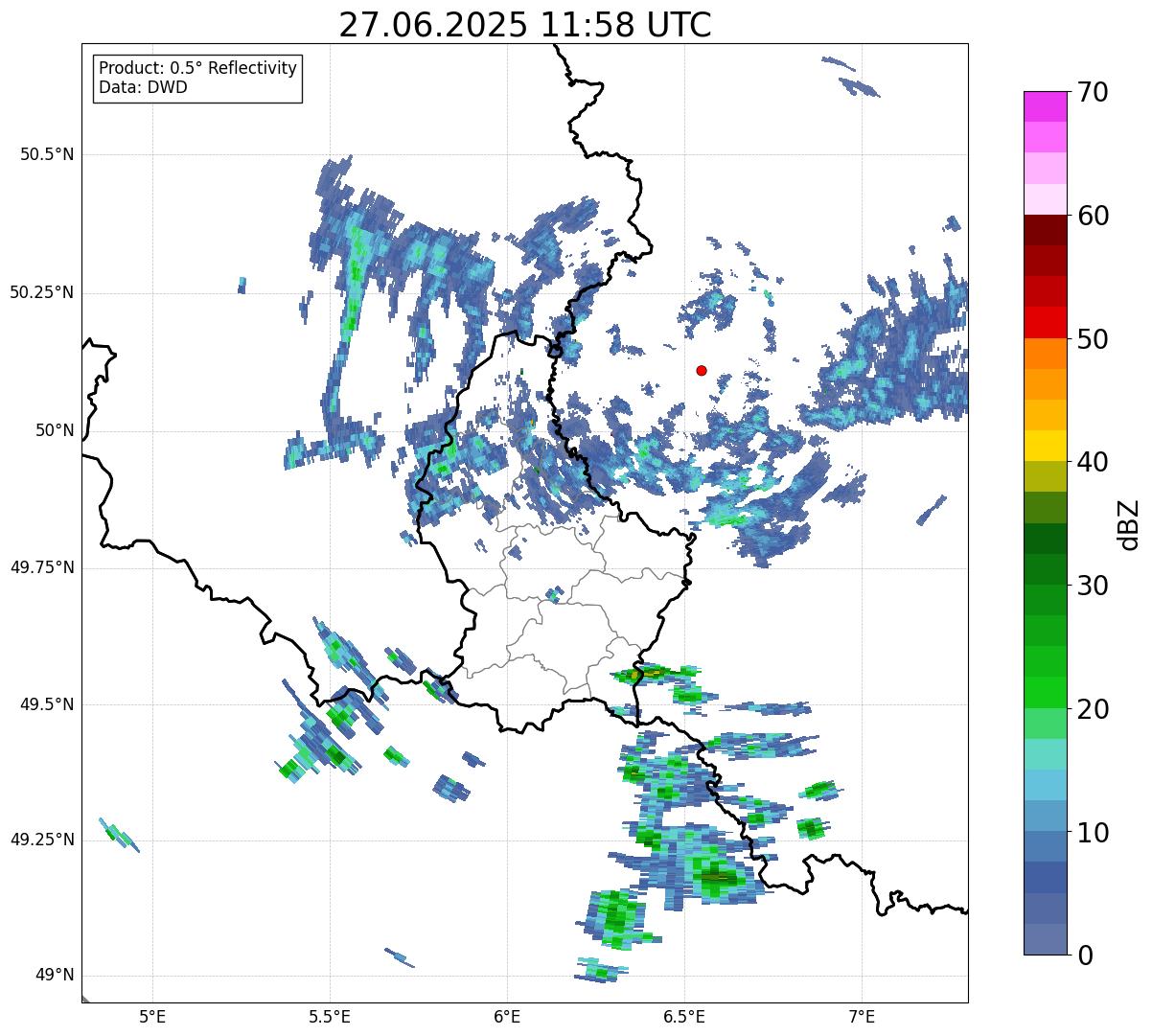Screen dimensions: 1152x1036
Task: Click the 49°N latitude label
Action: (x=55, y=976)
